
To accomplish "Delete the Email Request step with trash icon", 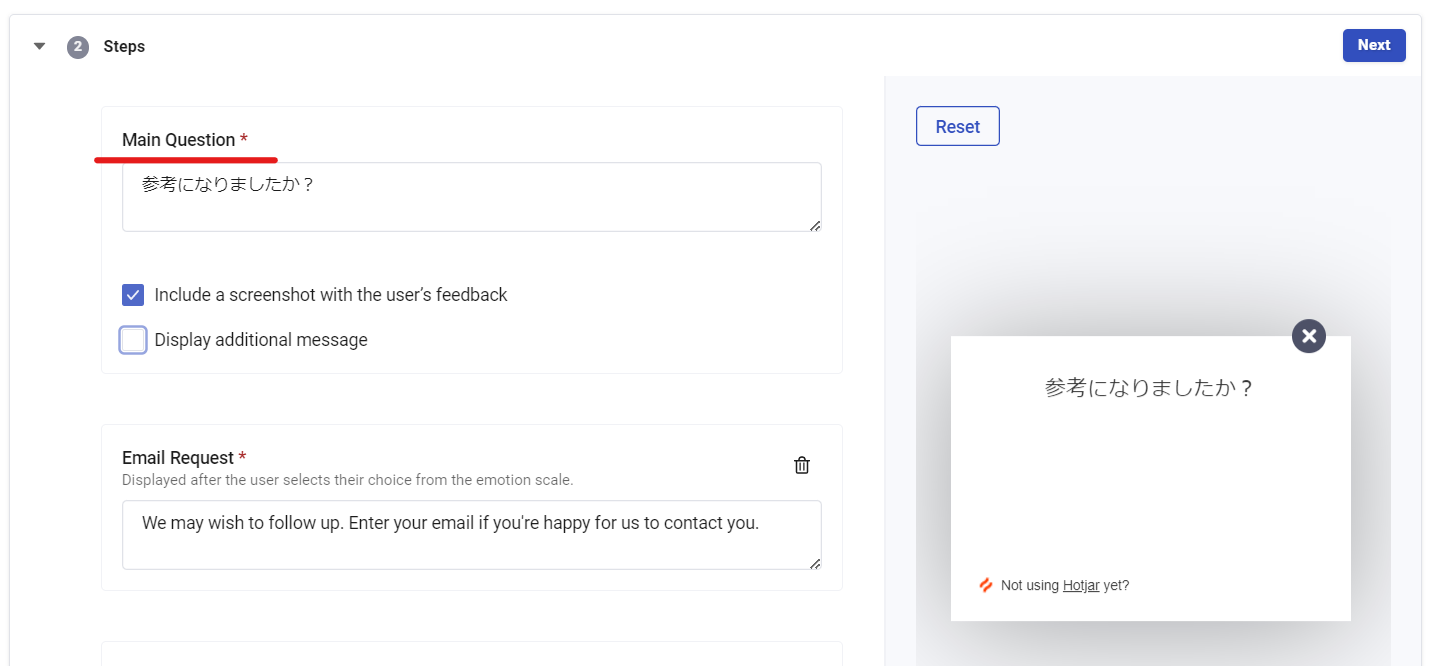I will click(802, 465).
